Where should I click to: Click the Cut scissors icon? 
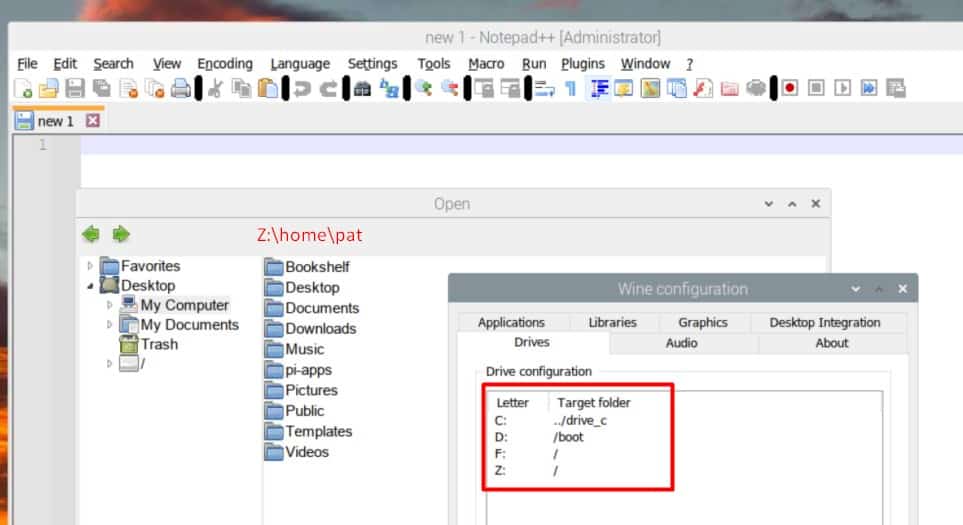coord(215,88)
